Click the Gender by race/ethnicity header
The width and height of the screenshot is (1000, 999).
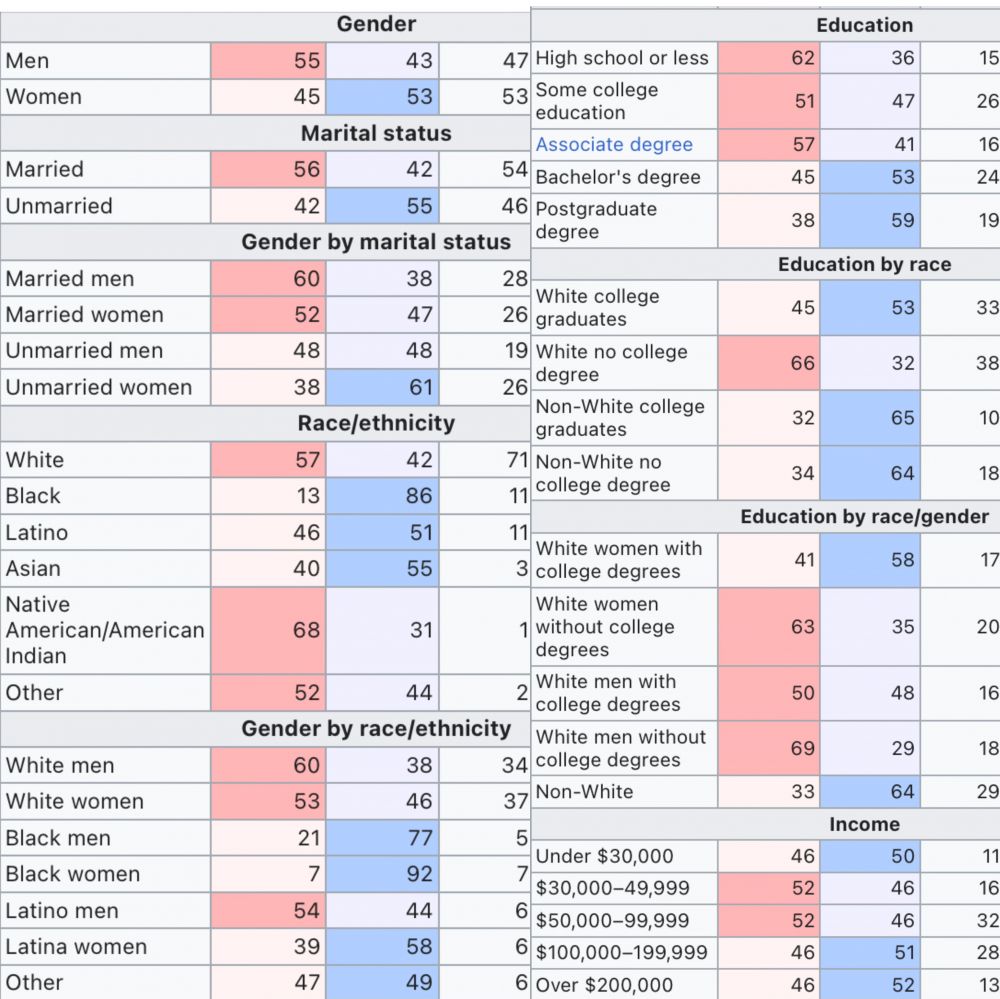point(376,728)
